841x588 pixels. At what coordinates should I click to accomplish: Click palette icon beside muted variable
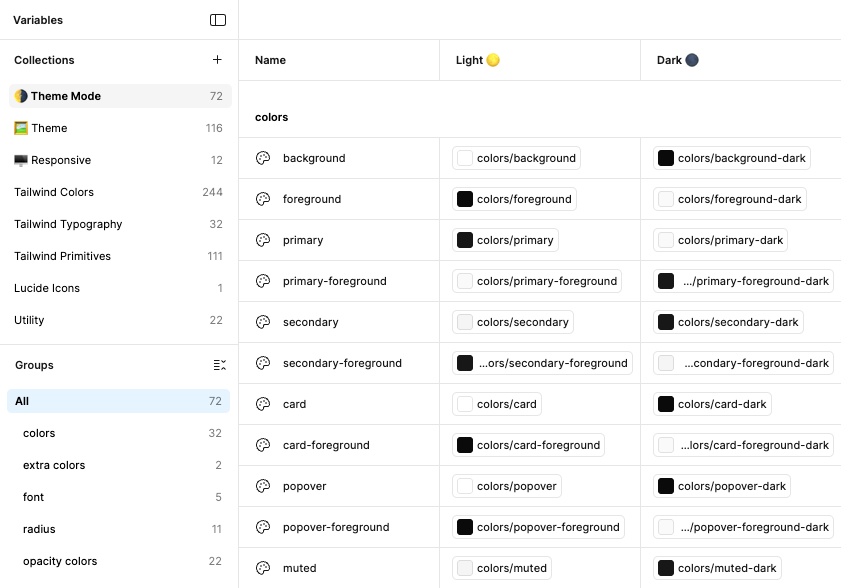click(x=263, y=568)
